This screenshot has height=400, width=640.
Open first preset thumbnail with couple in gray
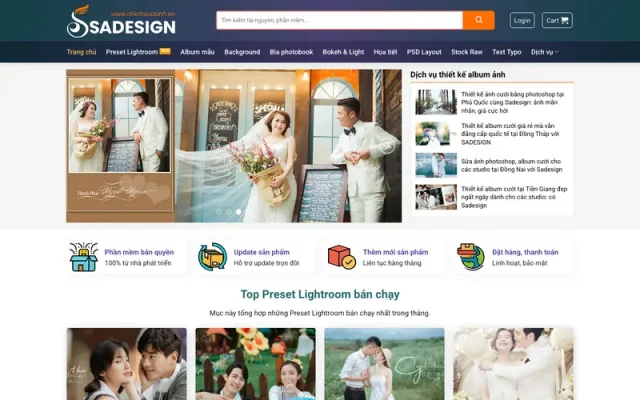(127, 364)
